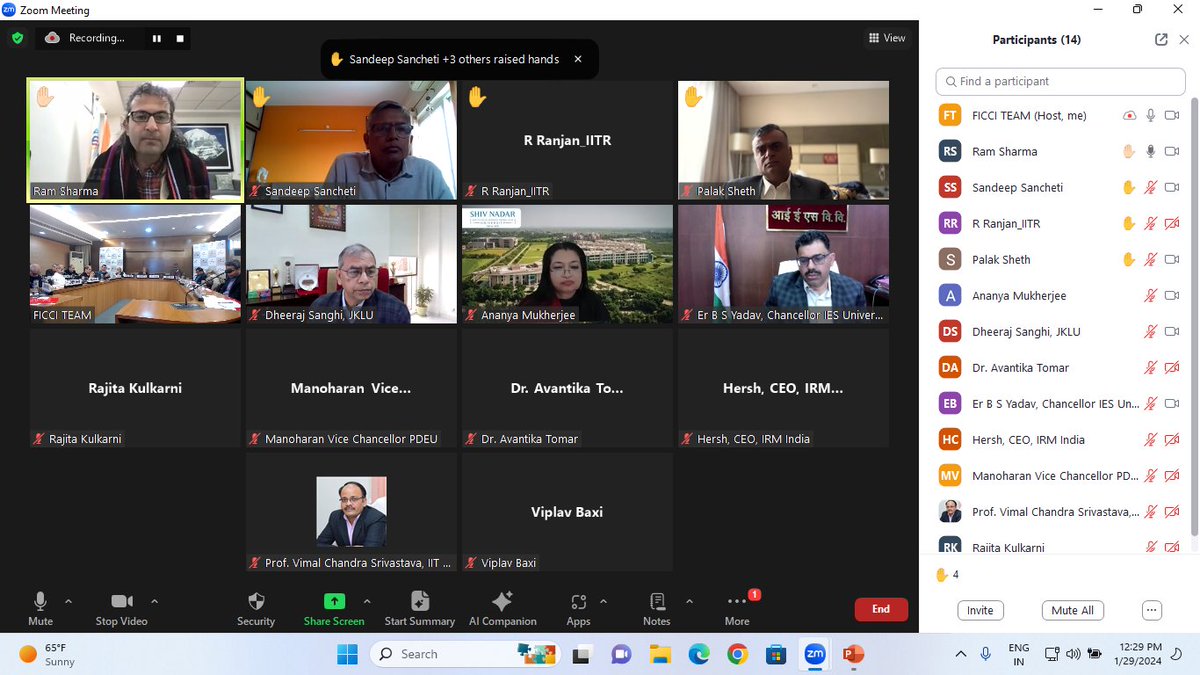This screenshot has width=1200, height=675.
Task: Start Summary in meeting toolbar
Action: pos(420,608)
